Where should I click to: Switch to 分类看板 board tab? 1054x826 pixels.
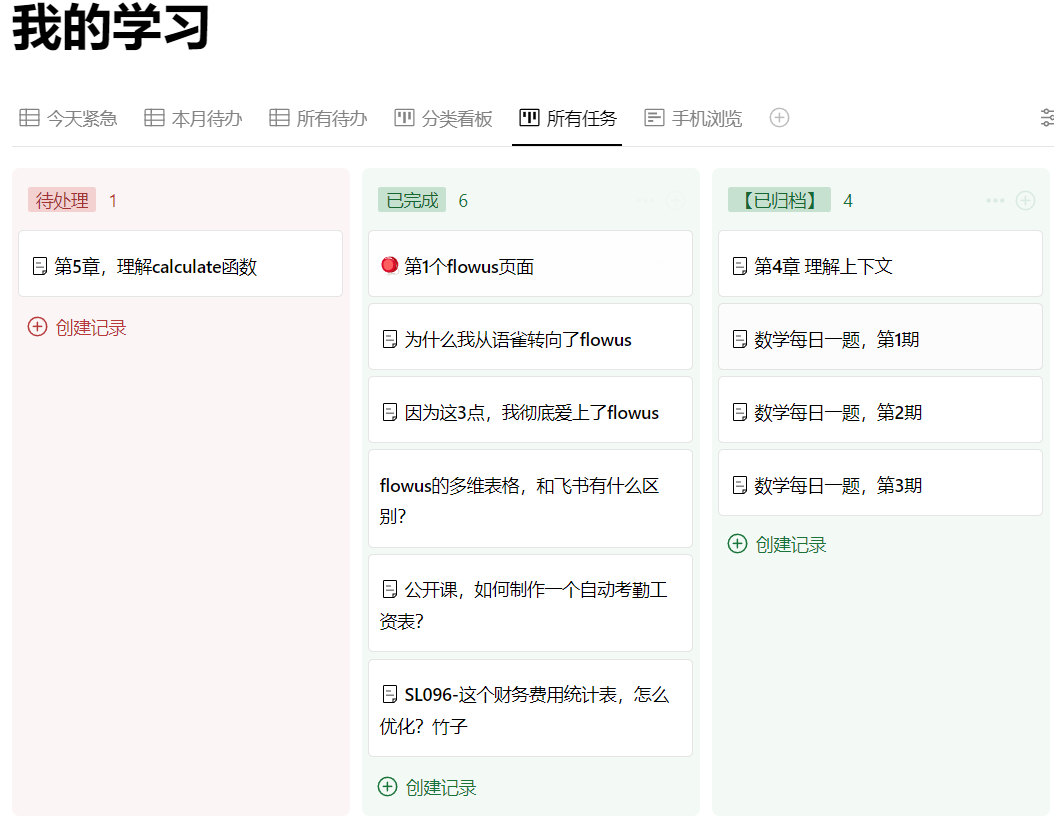pos(443,118)
